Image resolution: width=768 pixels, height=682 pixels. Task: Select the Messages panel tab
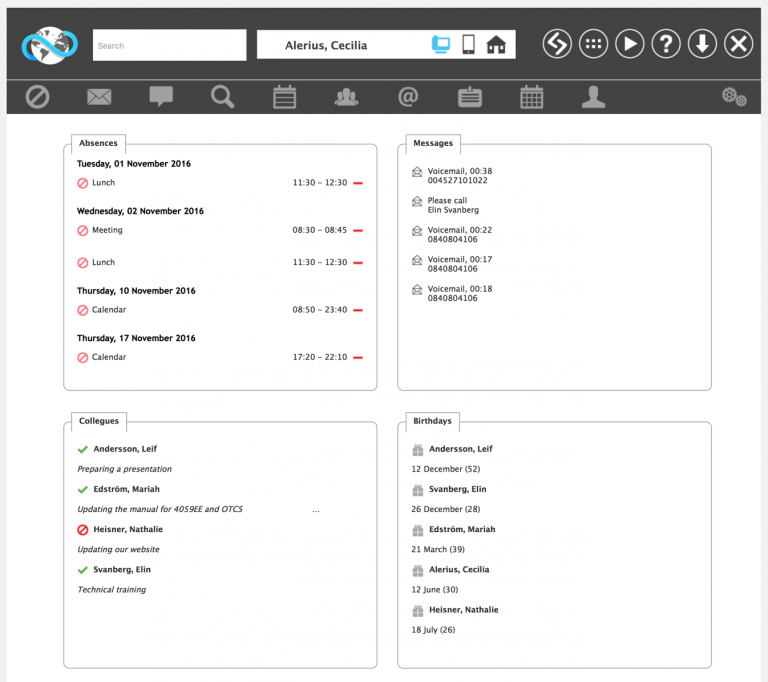[433, 143]
